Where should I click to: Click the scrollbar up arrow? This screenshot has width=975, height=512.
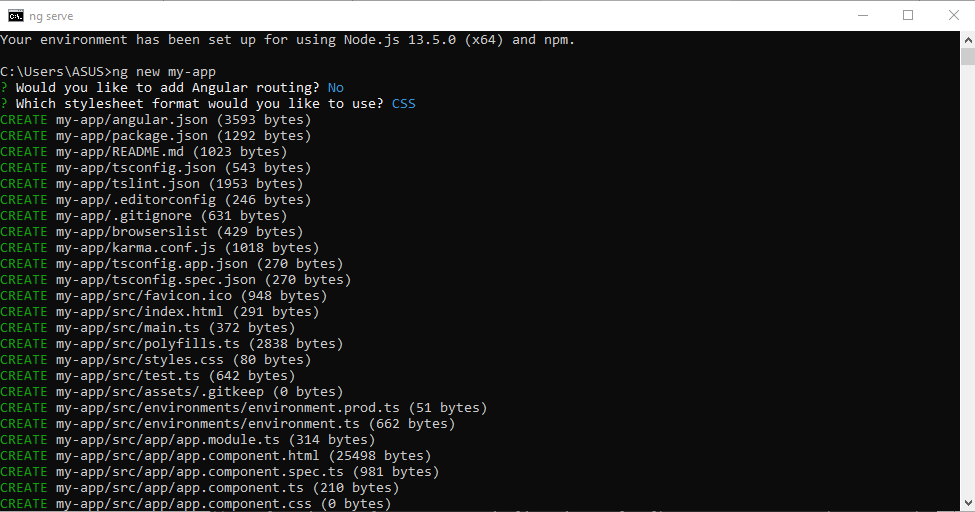point(968,39)
